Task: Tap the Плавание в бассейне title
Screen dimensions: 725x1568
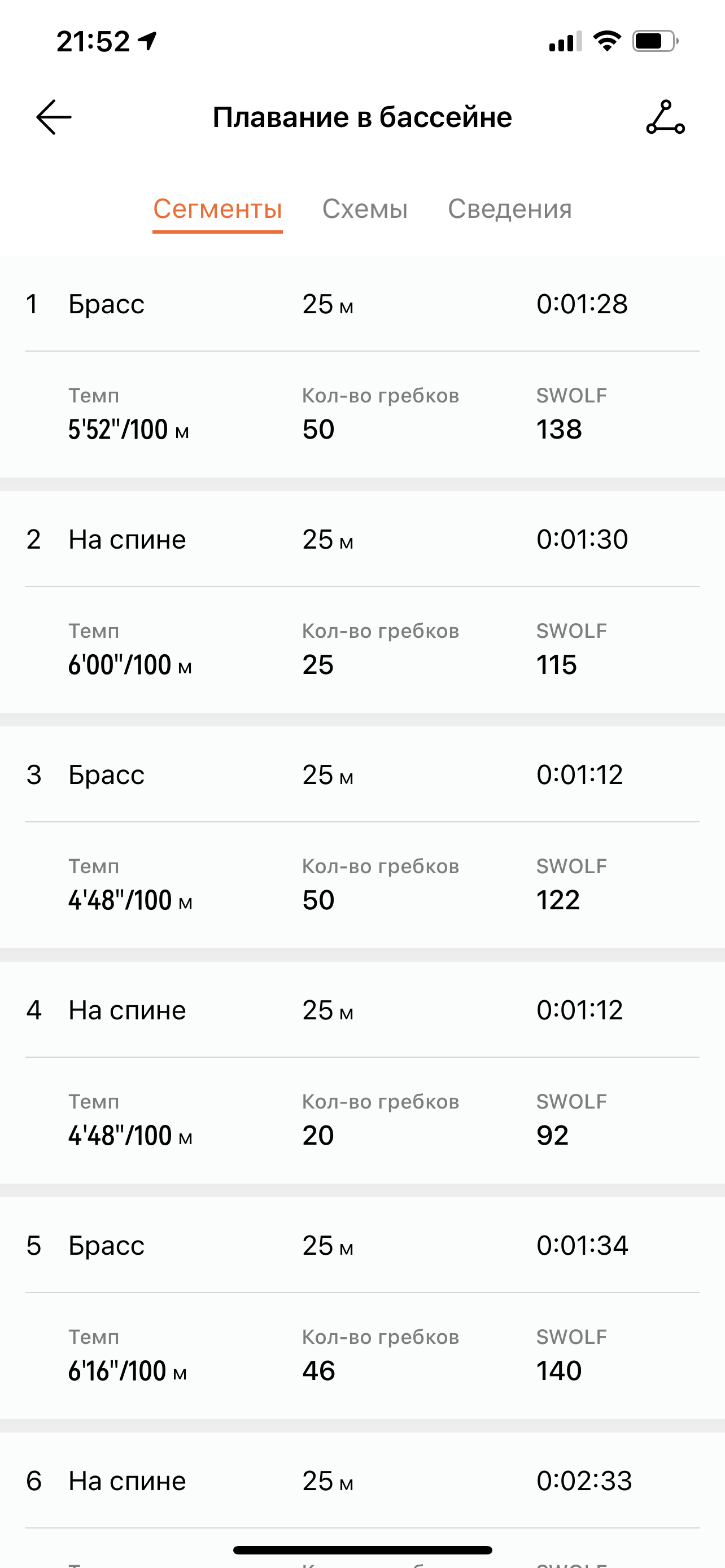Action: pos(362,117)
